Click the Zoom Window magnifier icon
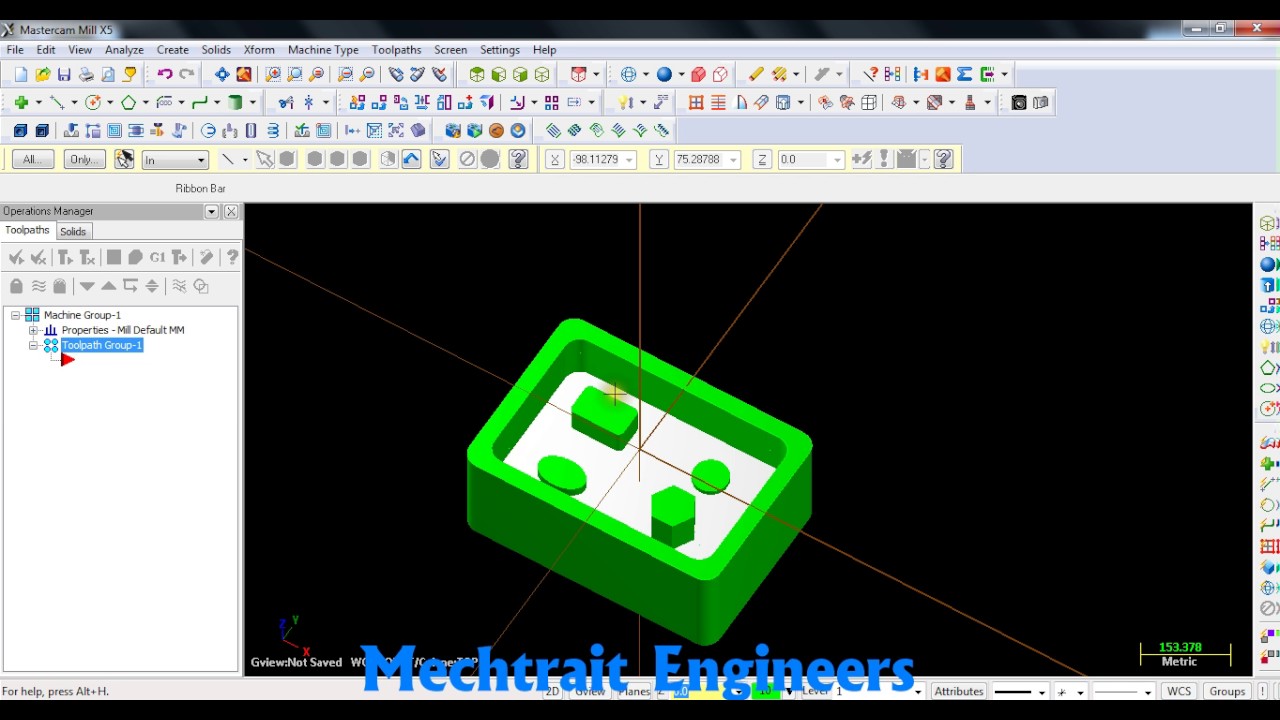 [x=273, y=74]
